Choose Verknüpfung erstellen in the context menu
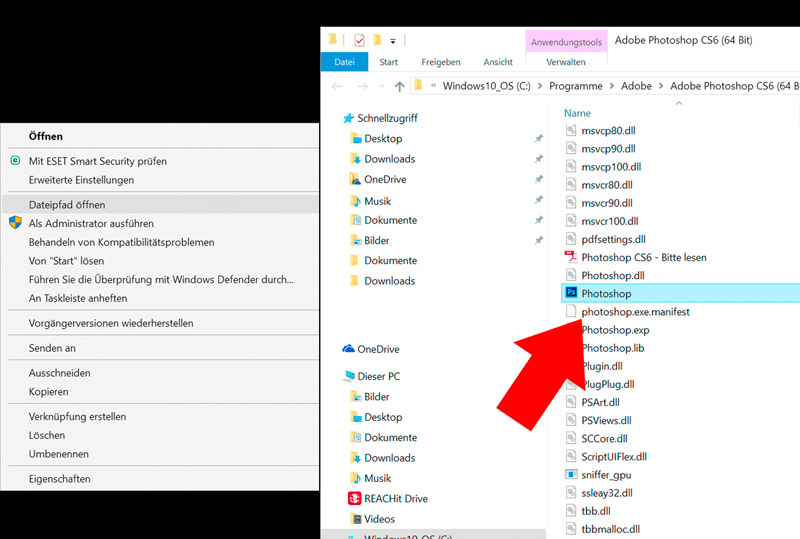Viewport: 800px width, 539px height. tap(162, 416)
